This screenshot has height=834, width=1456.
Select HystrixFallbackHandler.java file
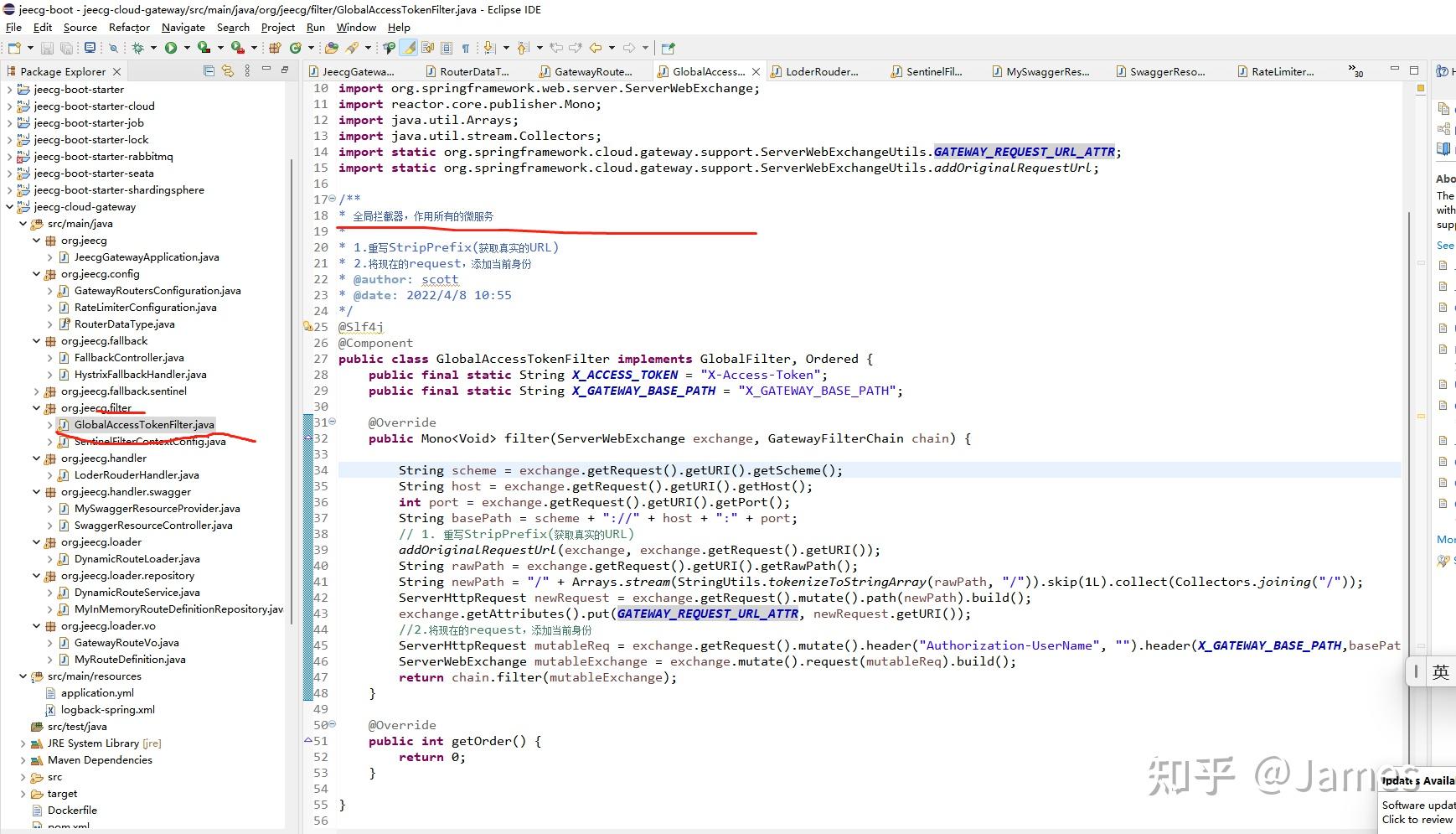[140, 375]
